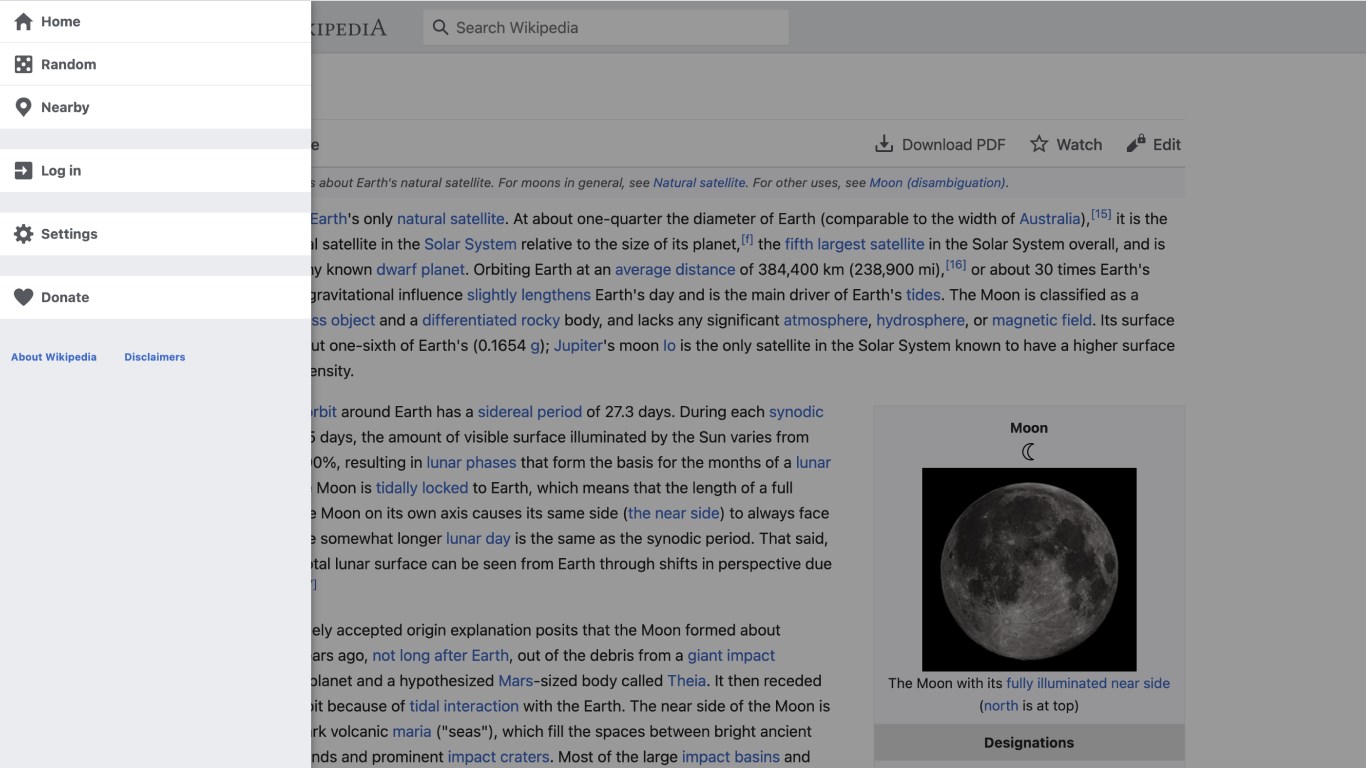Open Nearby articles via location pin icon
This screenshot has height=768, width=1366.
pyautogui.click(x=22, y=106)
